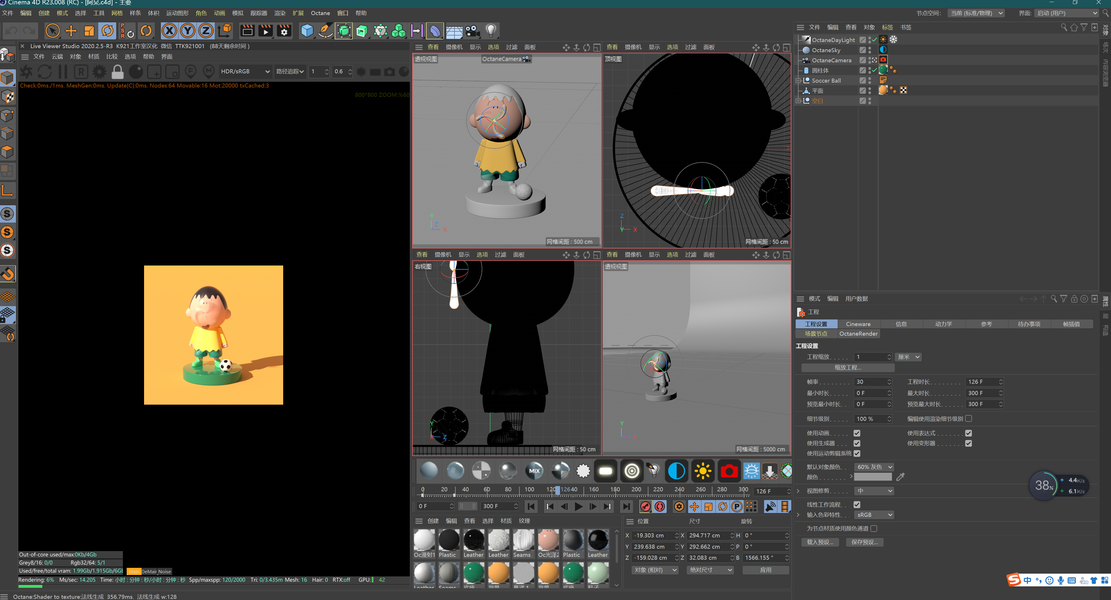The image size is (1111, 600).
Task: Click load preset button
Action: (x=820, y=542)
